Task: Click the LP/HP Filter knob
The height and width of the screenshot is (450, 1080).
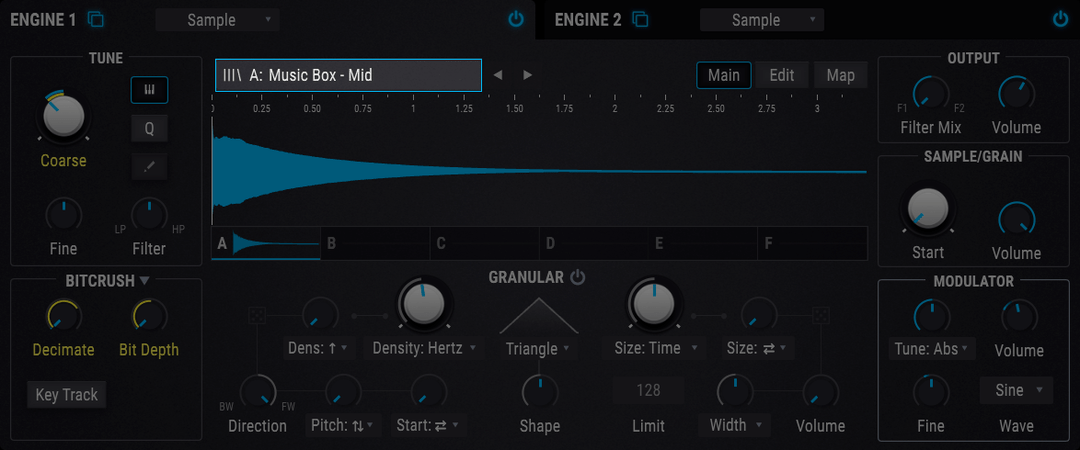Action: coord(149,214)
